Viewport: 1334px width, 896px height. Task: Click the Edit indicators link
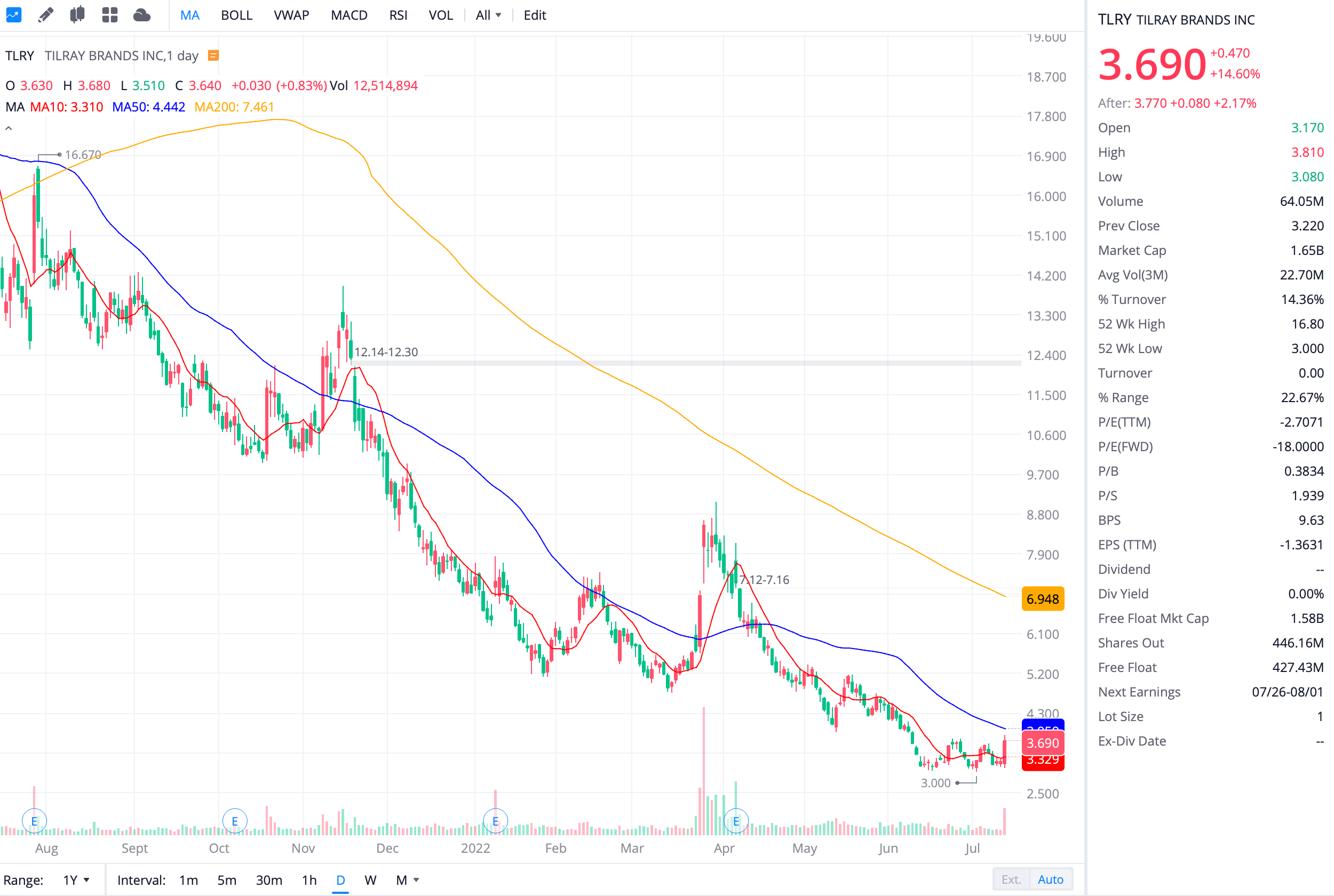pyautogui.click(x=534, y=15)
